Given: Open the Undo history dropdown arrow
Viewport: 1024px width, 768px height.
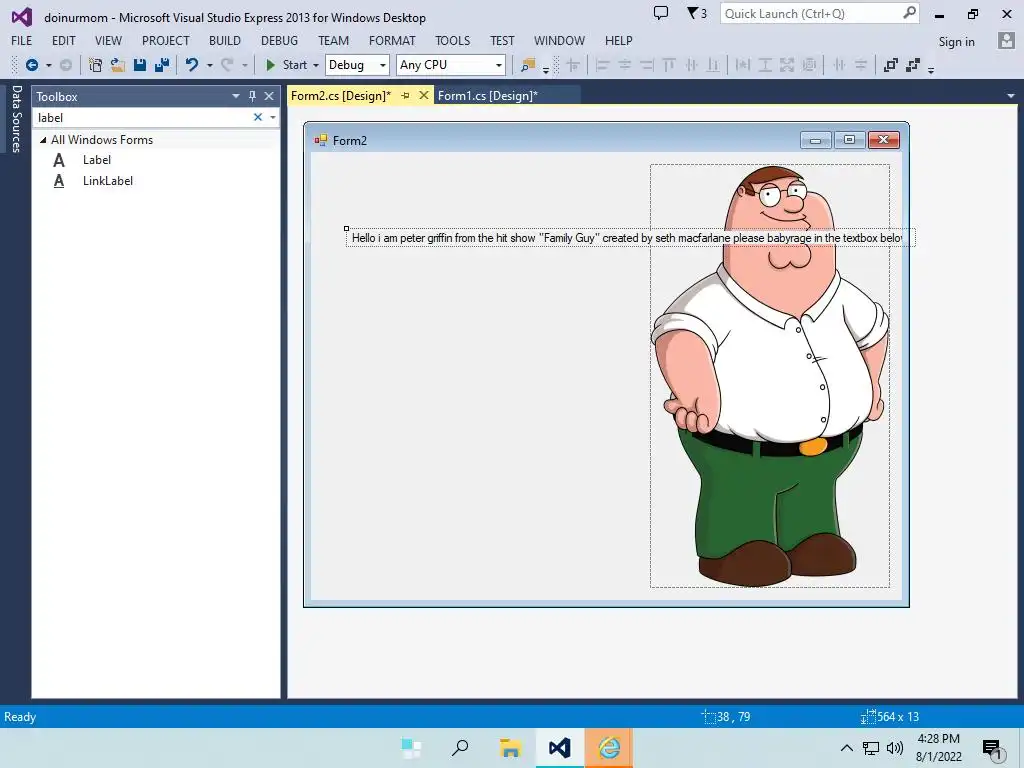Looking at the screenshot, I should (x=210, y=65).
